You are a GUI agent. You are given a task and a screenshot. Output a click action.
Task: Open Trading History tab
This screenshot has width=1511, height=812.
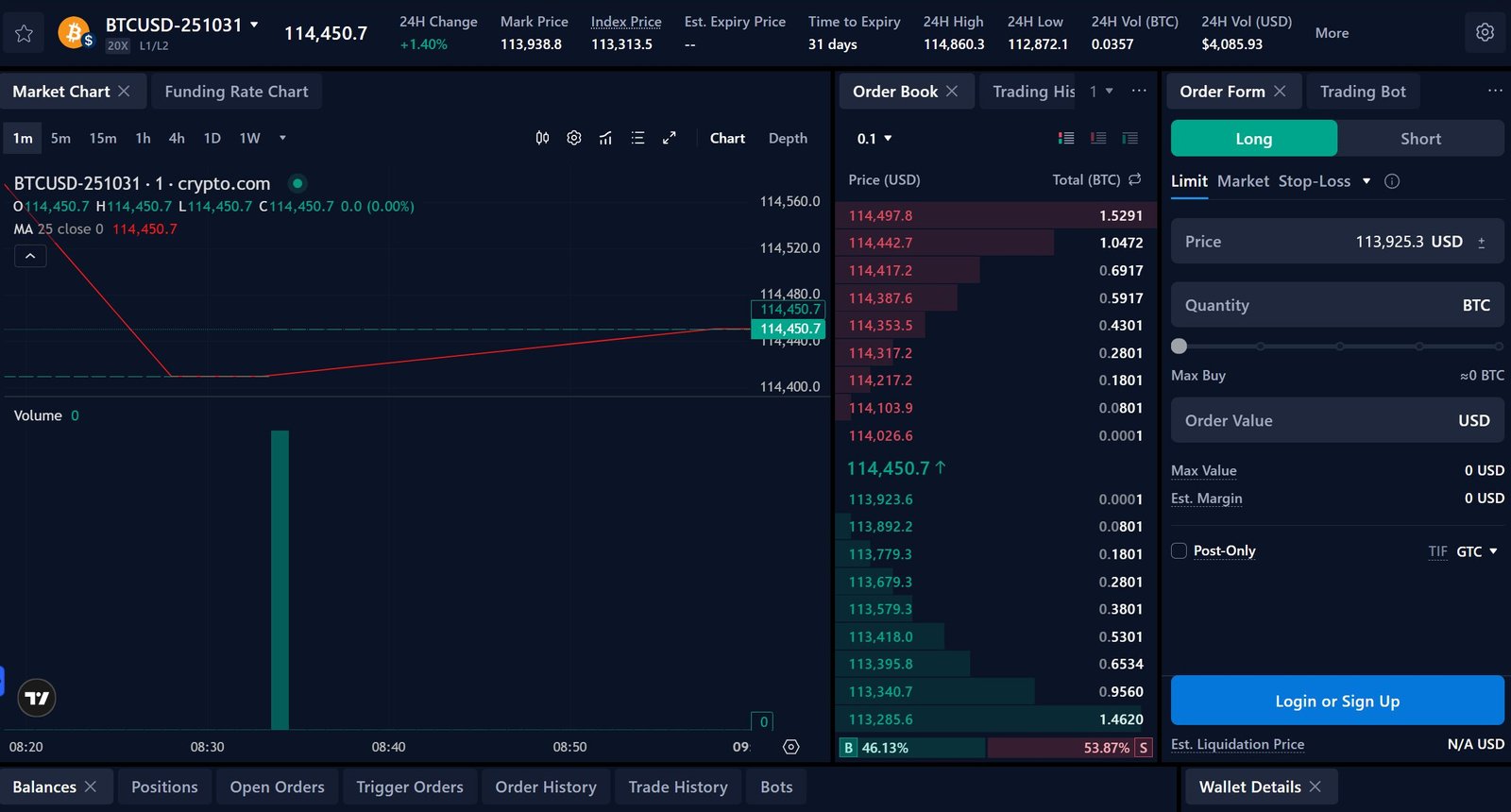(1033, 92)
